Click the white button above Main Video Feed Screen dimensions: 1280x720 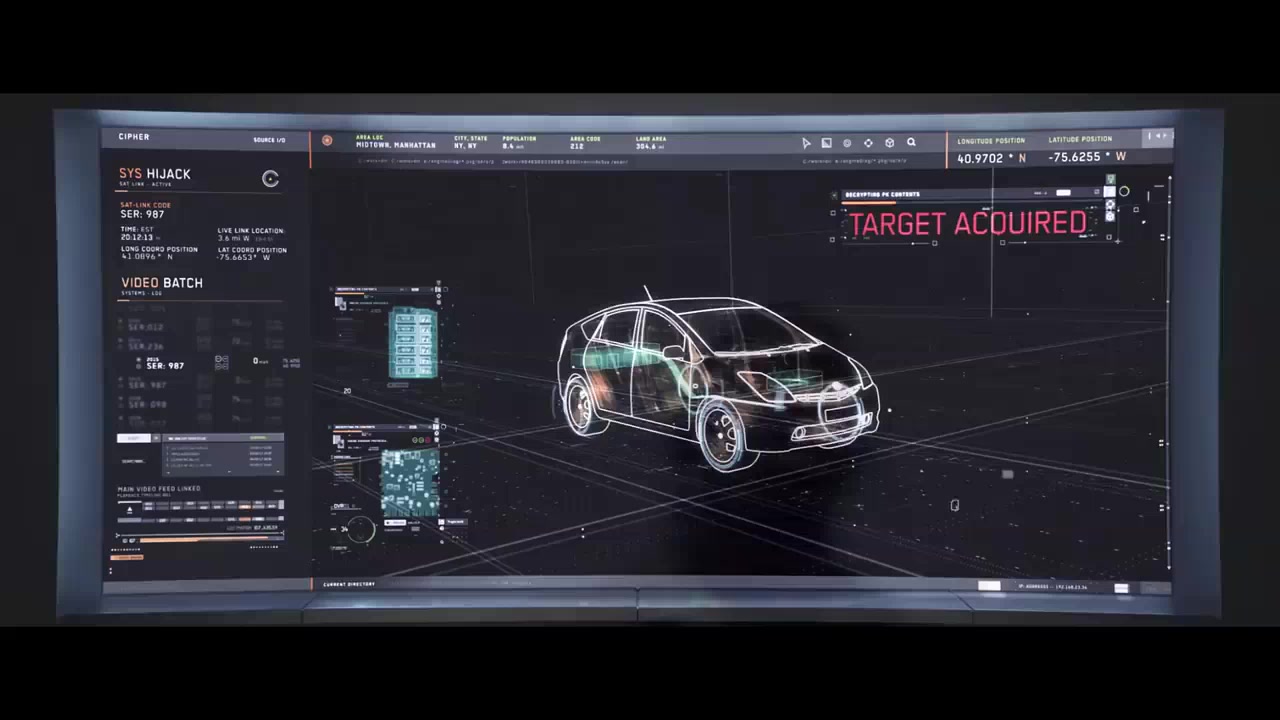click(134, 438)
